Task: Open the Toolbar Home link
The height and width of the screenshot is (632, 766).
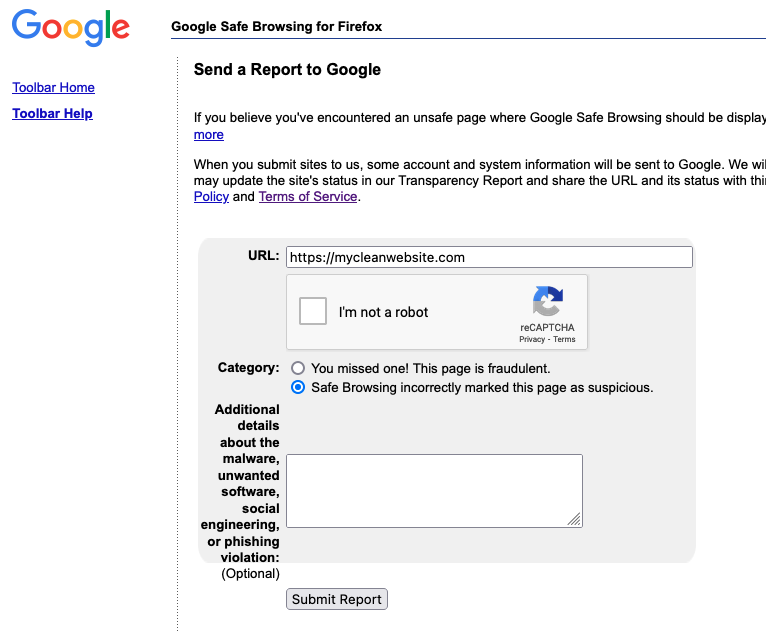Action: point(53,87)
